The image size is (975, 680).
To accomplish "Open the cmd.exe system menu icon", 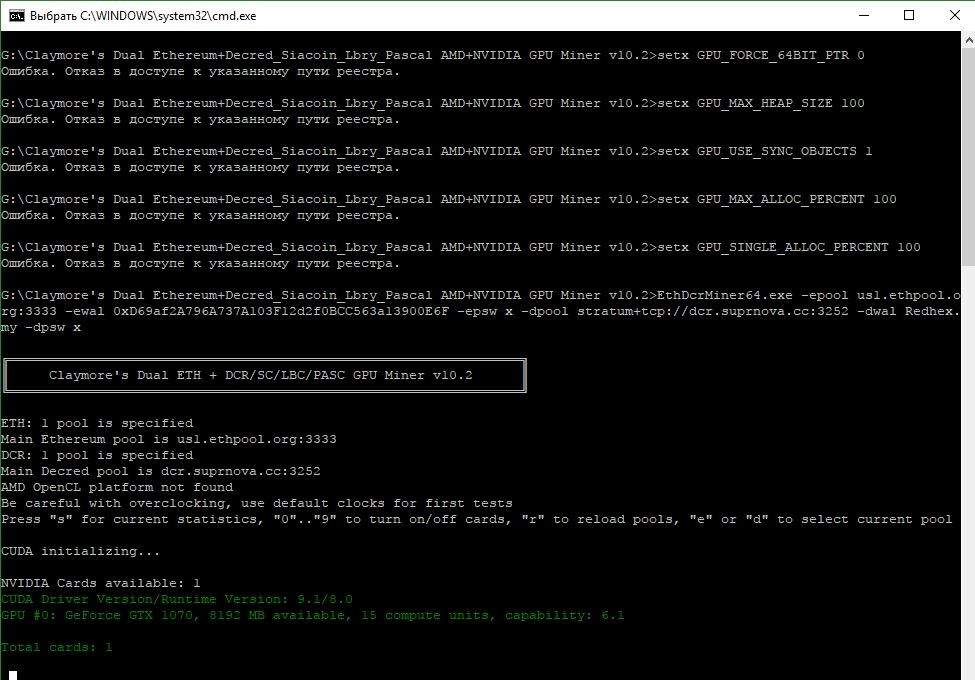I will (17, 16).
